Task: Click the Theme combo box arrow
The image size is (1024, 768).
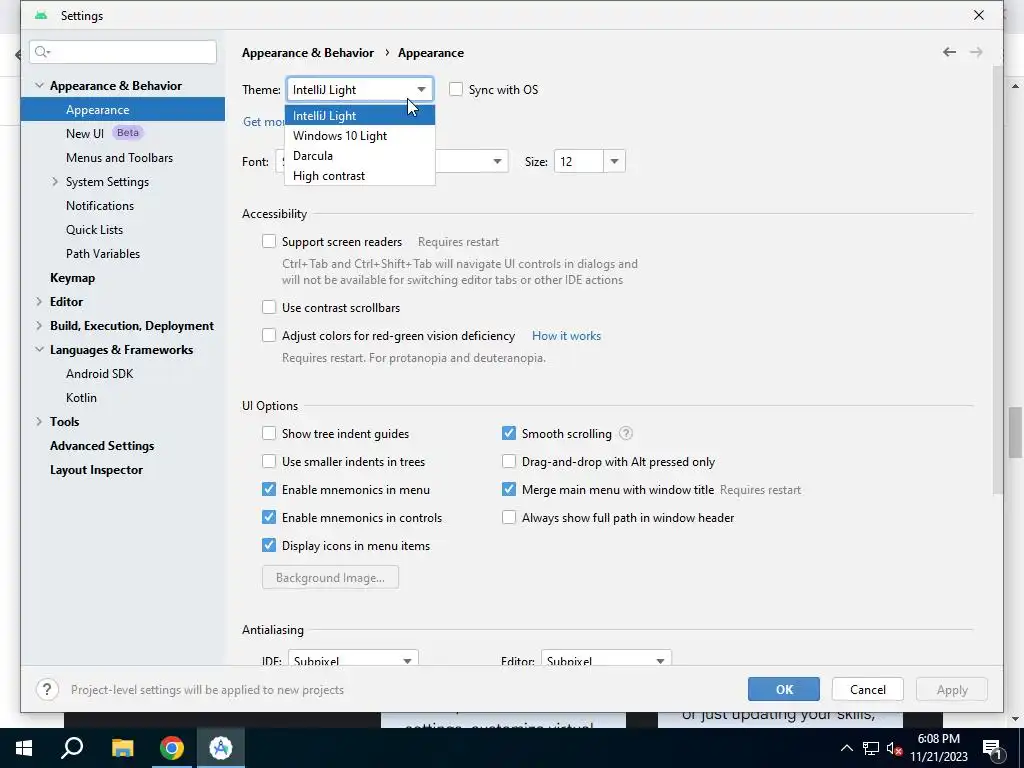Action: pyautogui.click(x=421, y=89)
